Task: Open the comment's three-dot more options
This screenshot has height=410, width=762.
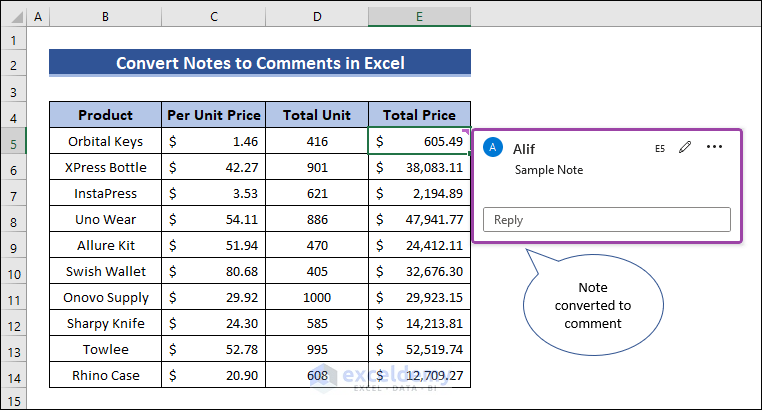Action: 714,148
